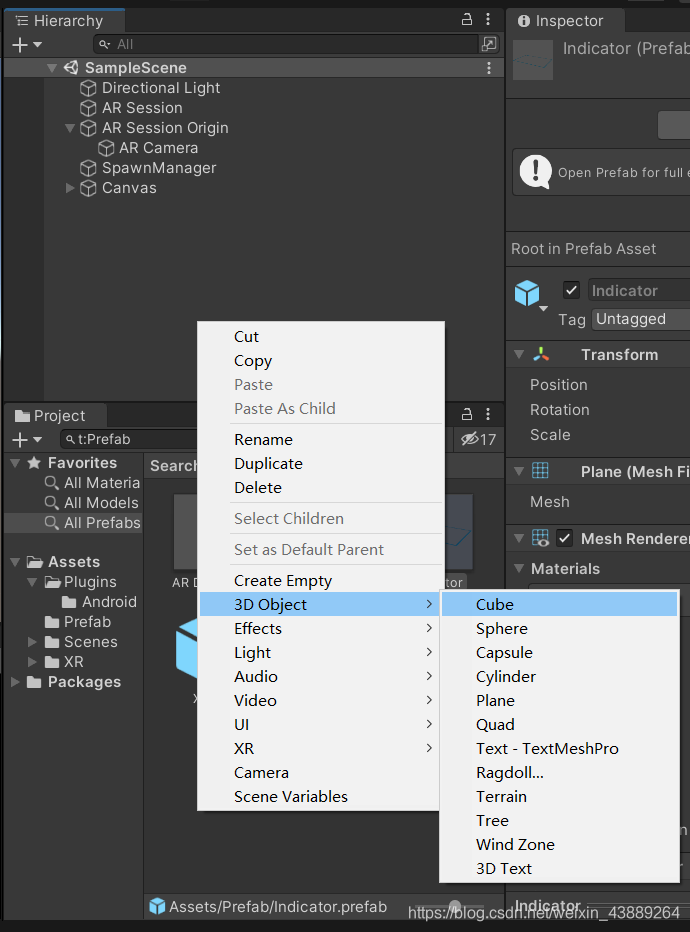Select the Unity scene icon next to SampleScene
The width and height of the screenshot is (690, 932).
(71, 68)
